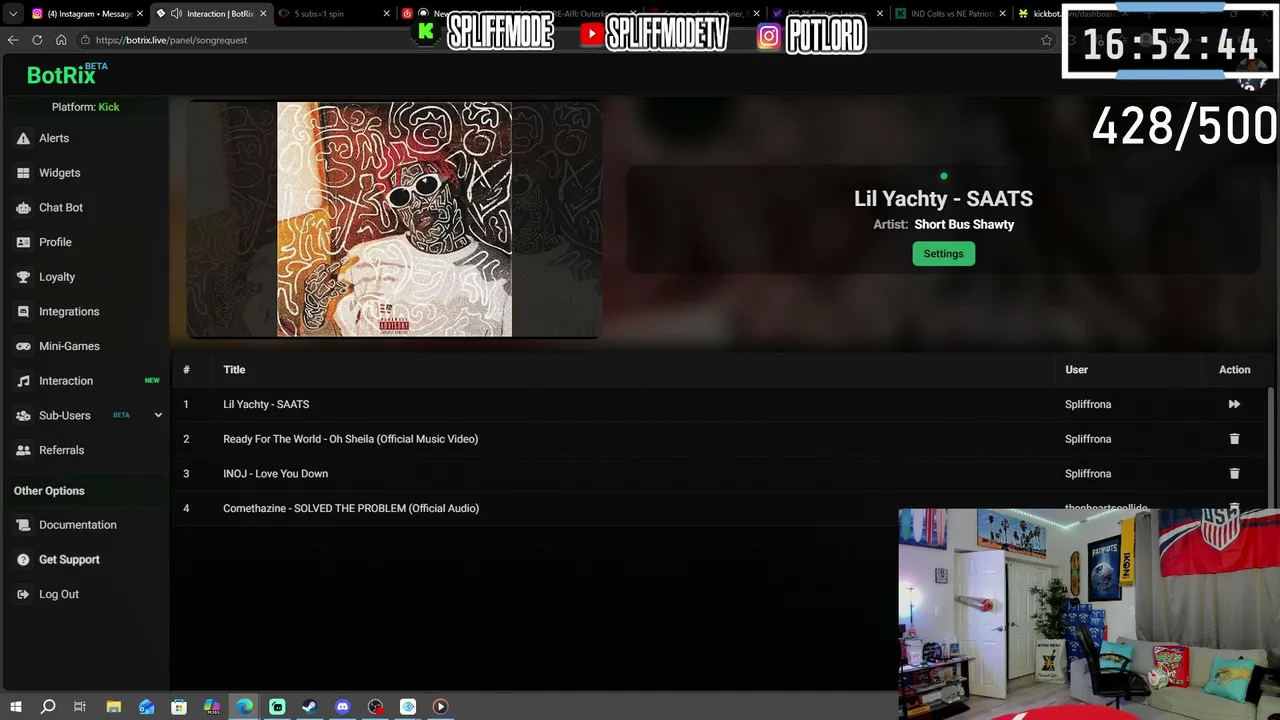Click the Integrations icon in sidebar
The width and height of the screenshot is (1280, 720).
[23, 312]
